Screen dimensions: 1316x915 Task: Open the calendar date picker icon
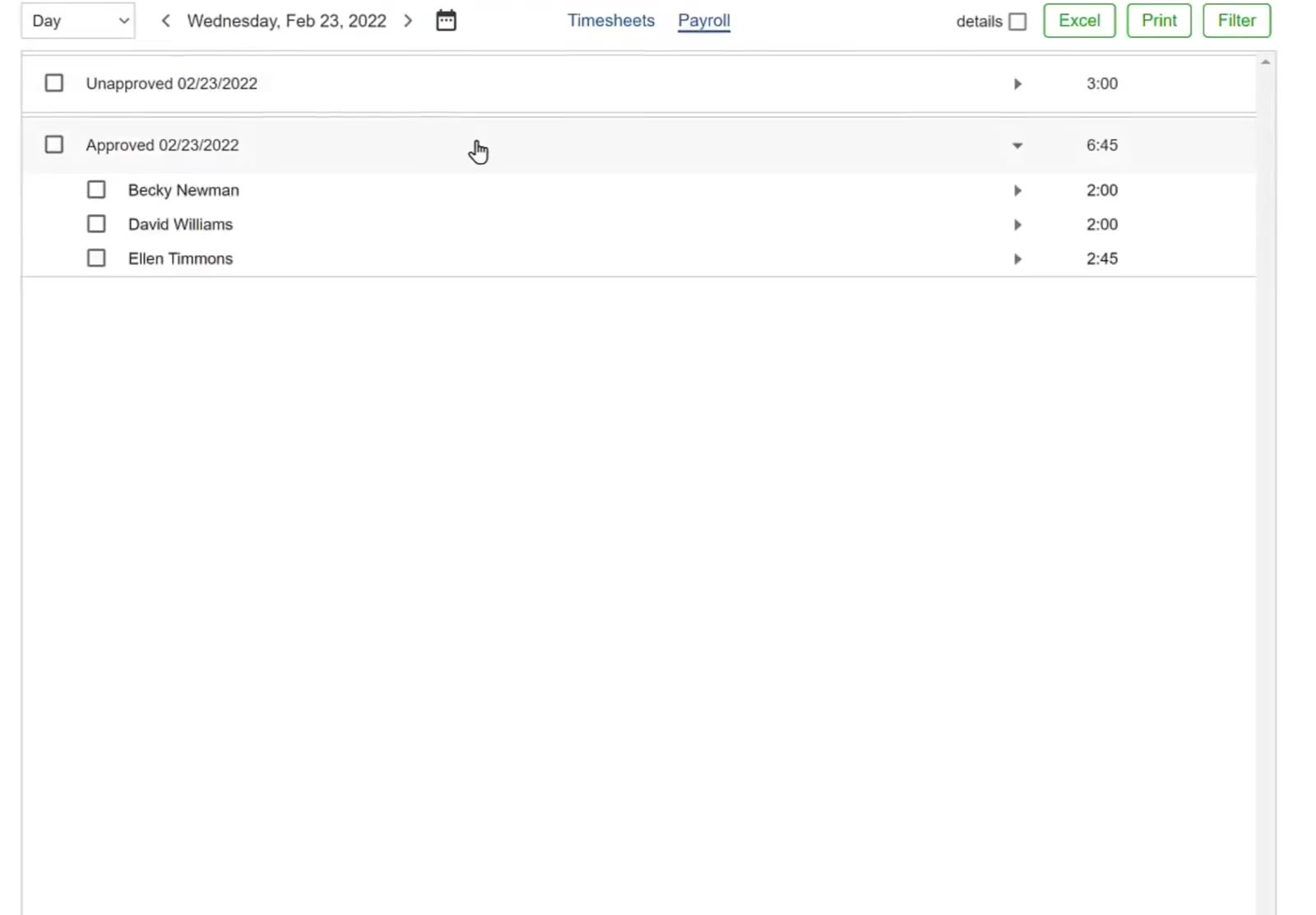446,21
